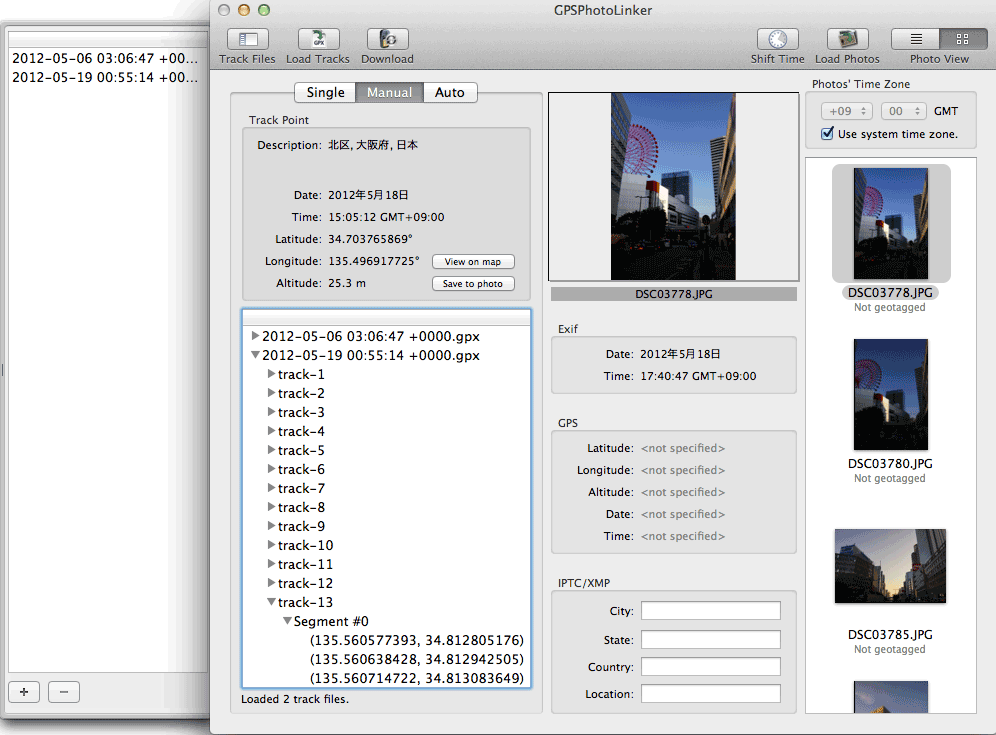
Task: Expand track-1 in the track list
Action: pos(271,374)
